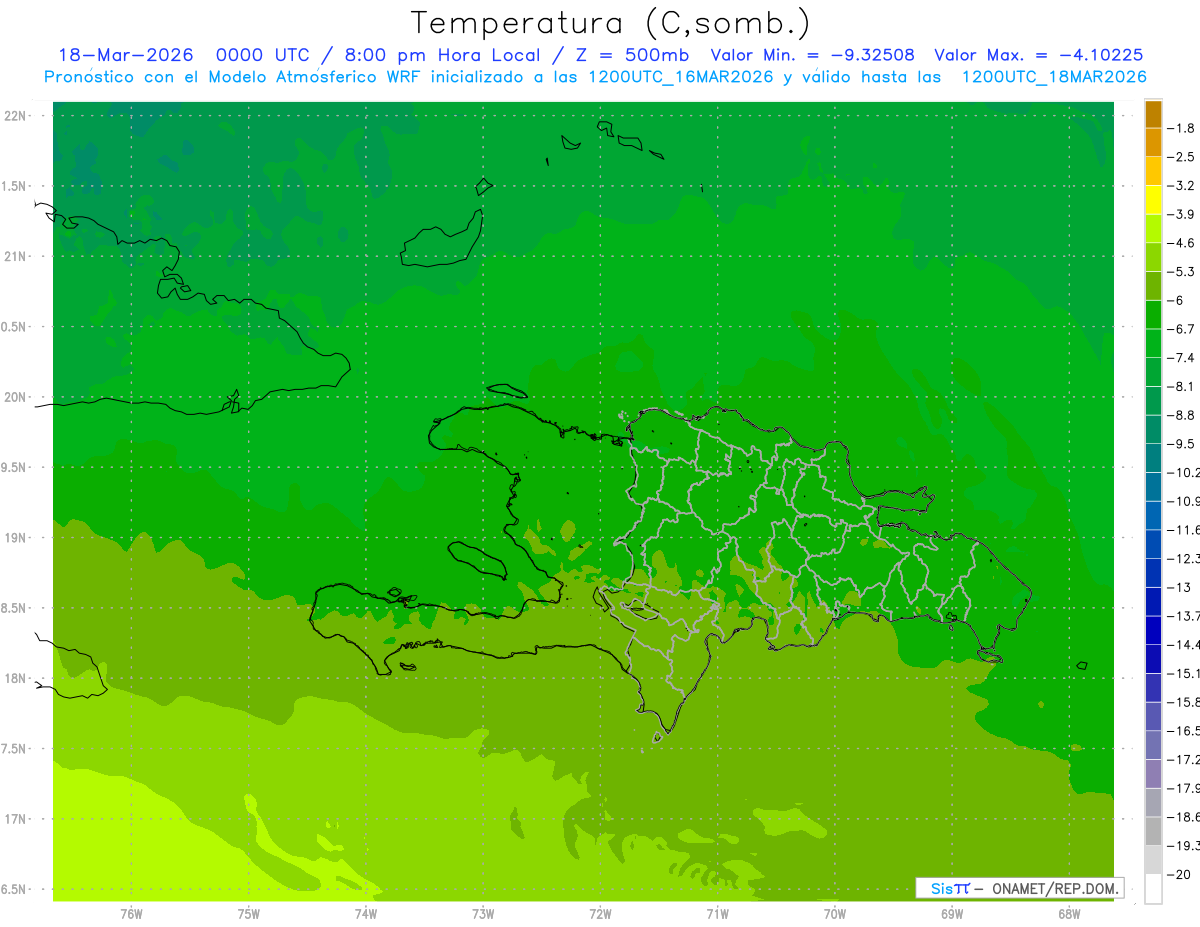Click the 21N latitude label
1200x927 pixels.
17,256
